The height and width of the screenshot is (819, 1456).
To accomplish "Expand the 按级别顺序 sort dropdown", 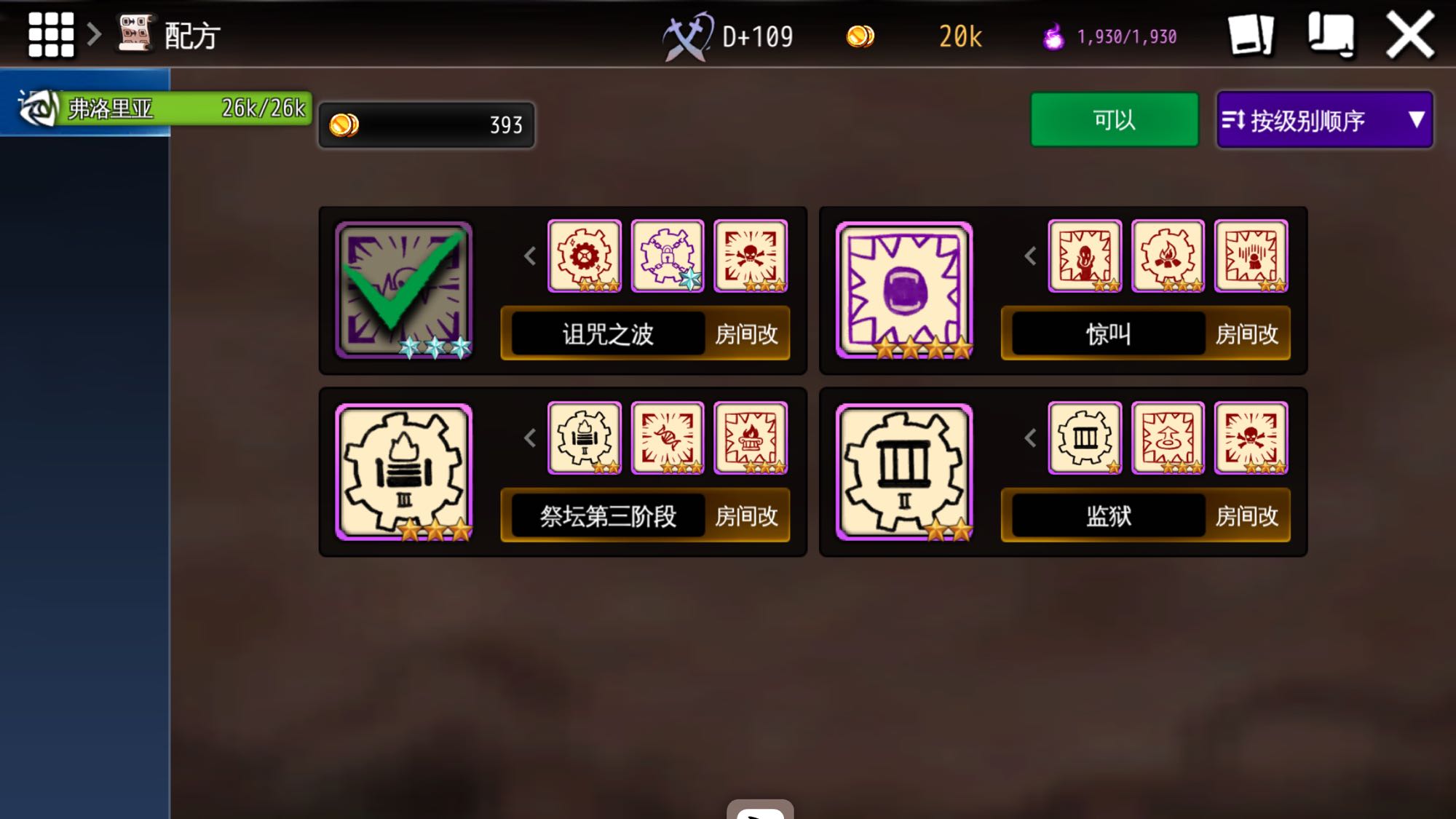I will 1324,119.
